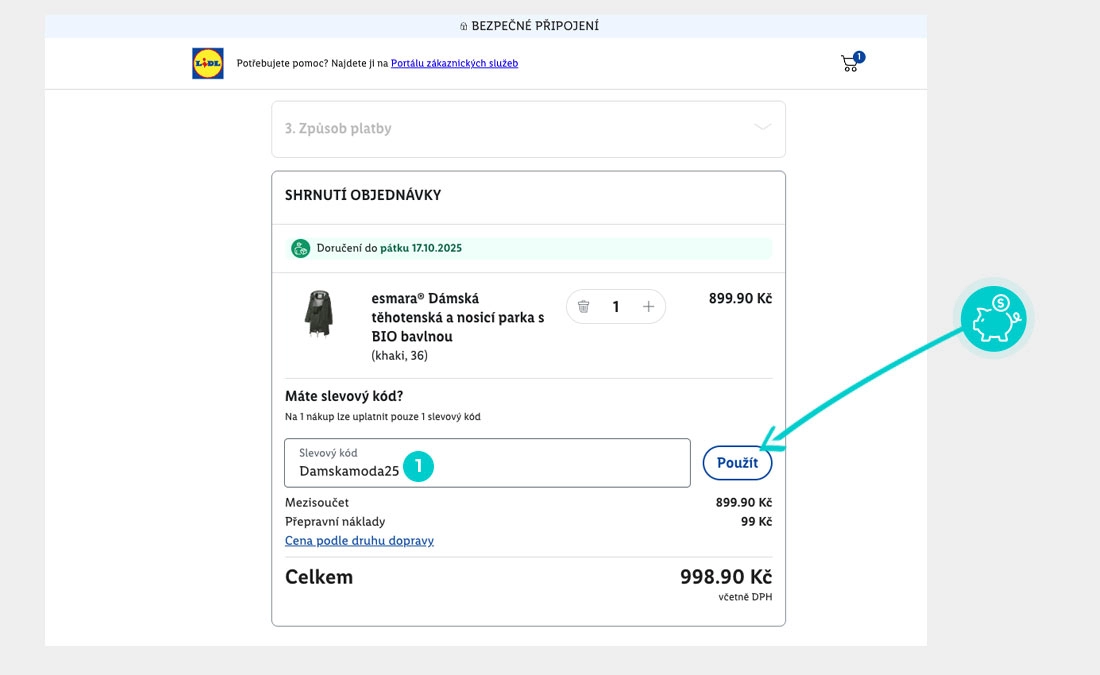Click the trash icon to remove the parka
The width and height of the screenshot is (1100, 675).
coord(584,307)
